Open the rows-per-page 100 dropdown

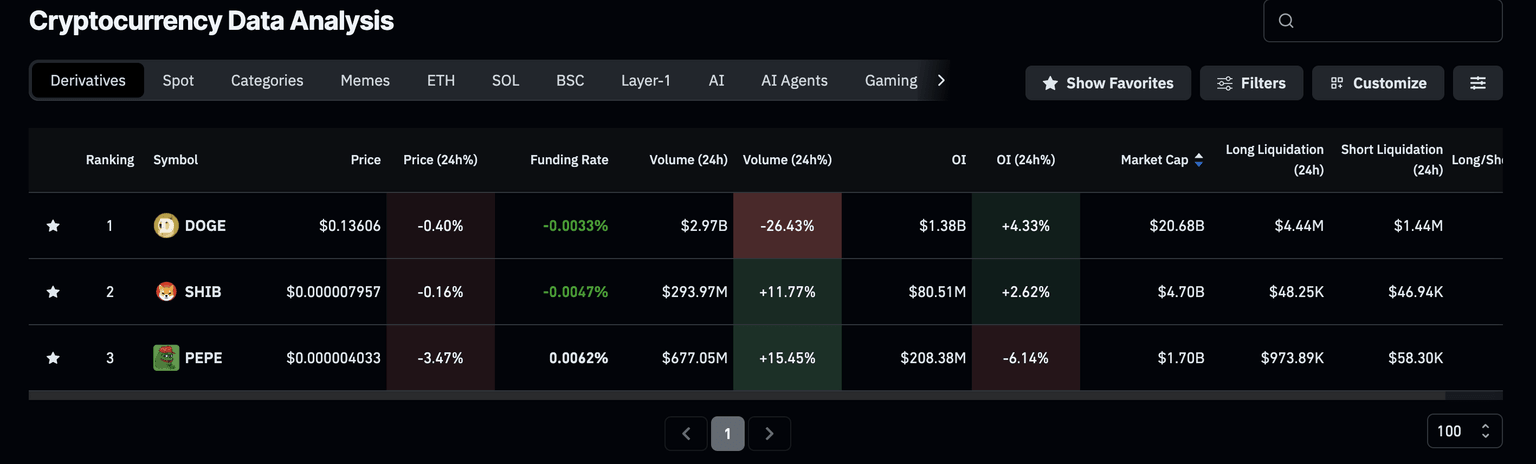1464,431
